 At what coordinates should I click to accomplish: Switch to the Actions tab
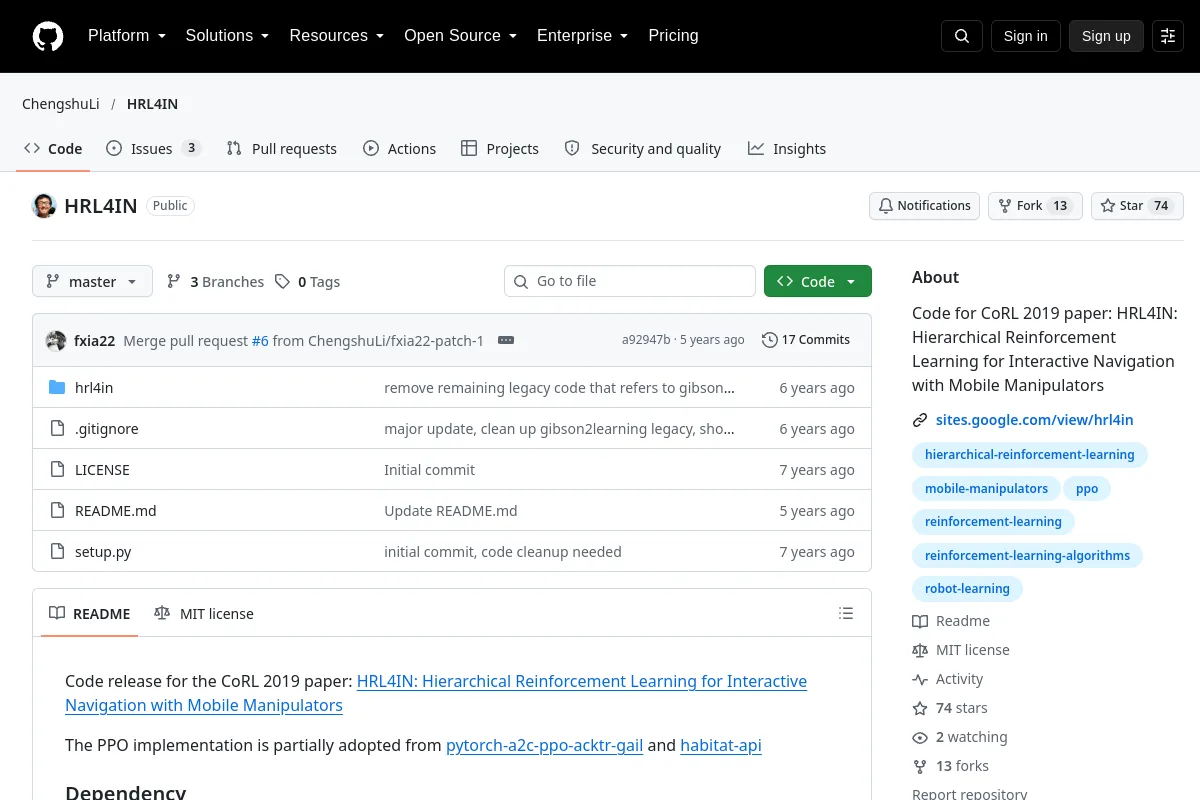[x=399, y=148]
